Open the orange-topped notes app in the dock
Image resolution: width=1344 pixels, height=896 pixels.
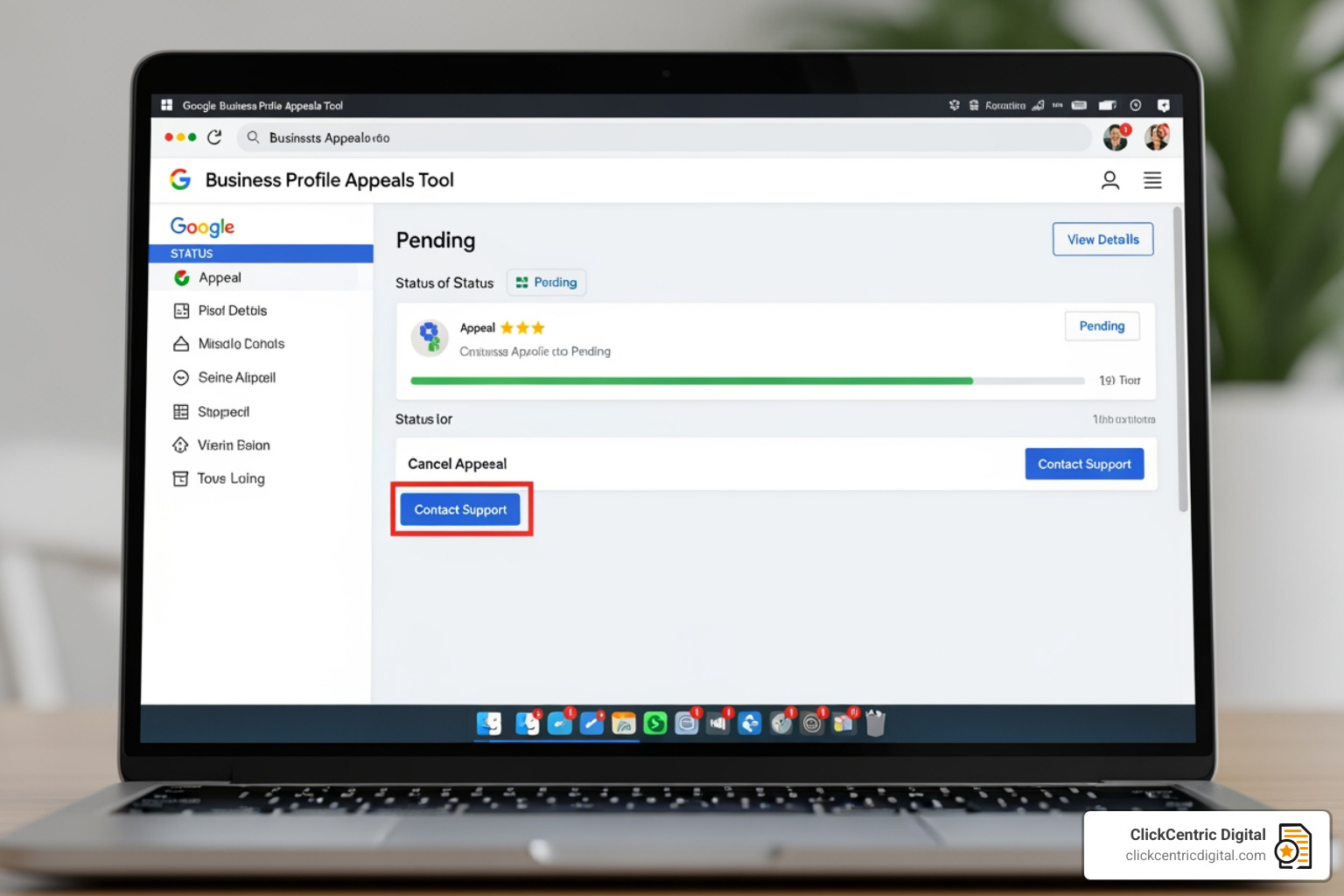coord(623,723)
